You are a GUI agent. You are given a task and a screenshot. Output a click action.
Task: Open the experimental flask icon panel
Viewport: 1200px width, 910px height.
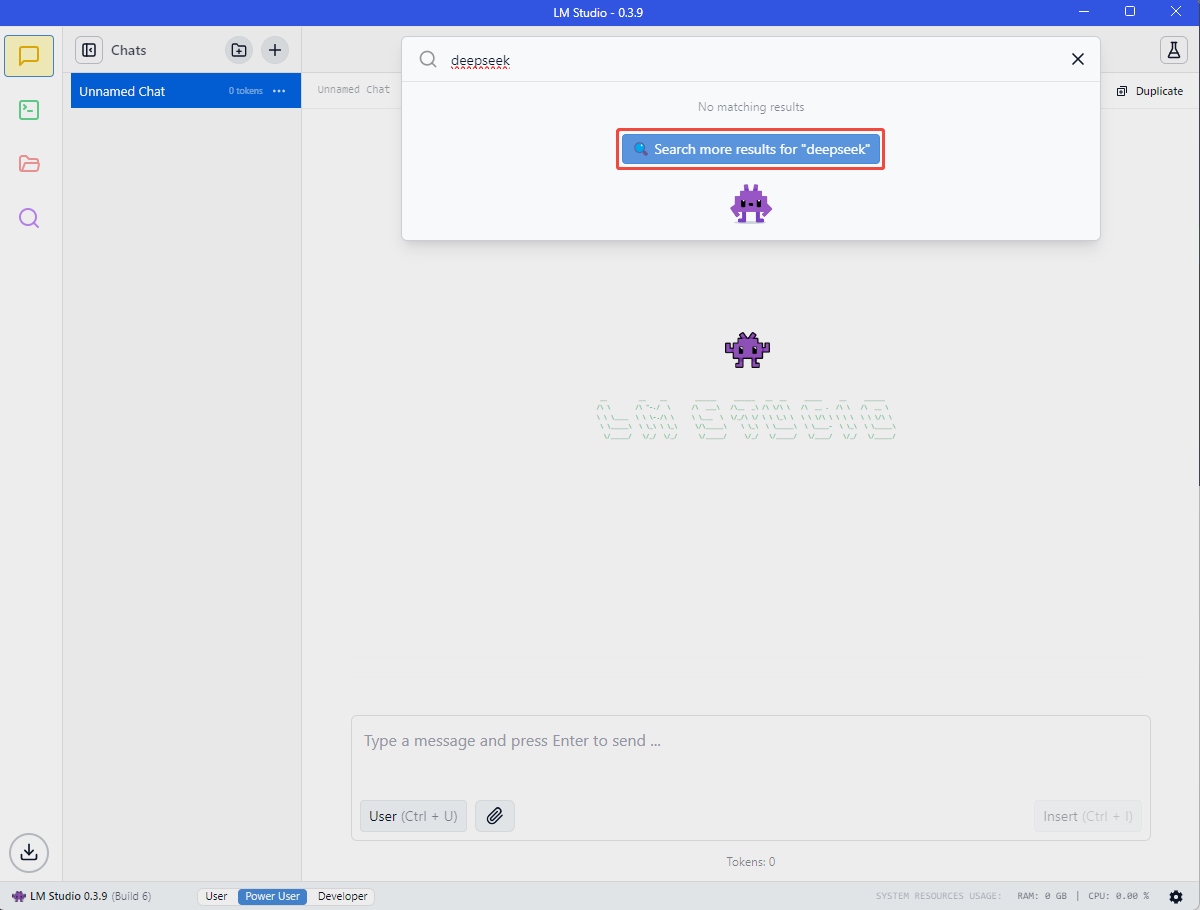pos(1173,50)
